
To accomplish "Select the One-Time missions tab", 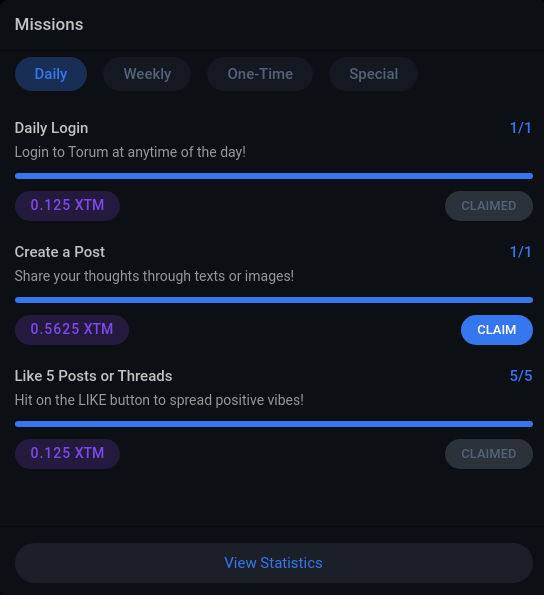I will 260,74.
